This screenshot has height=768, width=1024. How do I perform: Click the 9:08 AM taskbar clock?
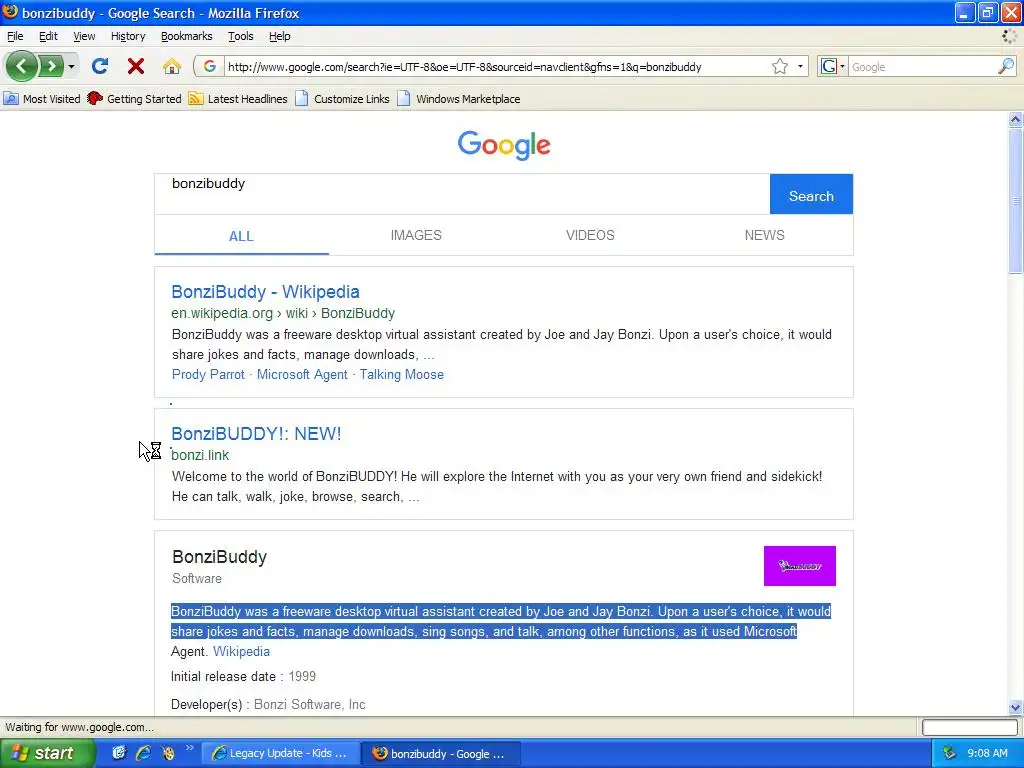pyautogui.click(x=987, y=753)
